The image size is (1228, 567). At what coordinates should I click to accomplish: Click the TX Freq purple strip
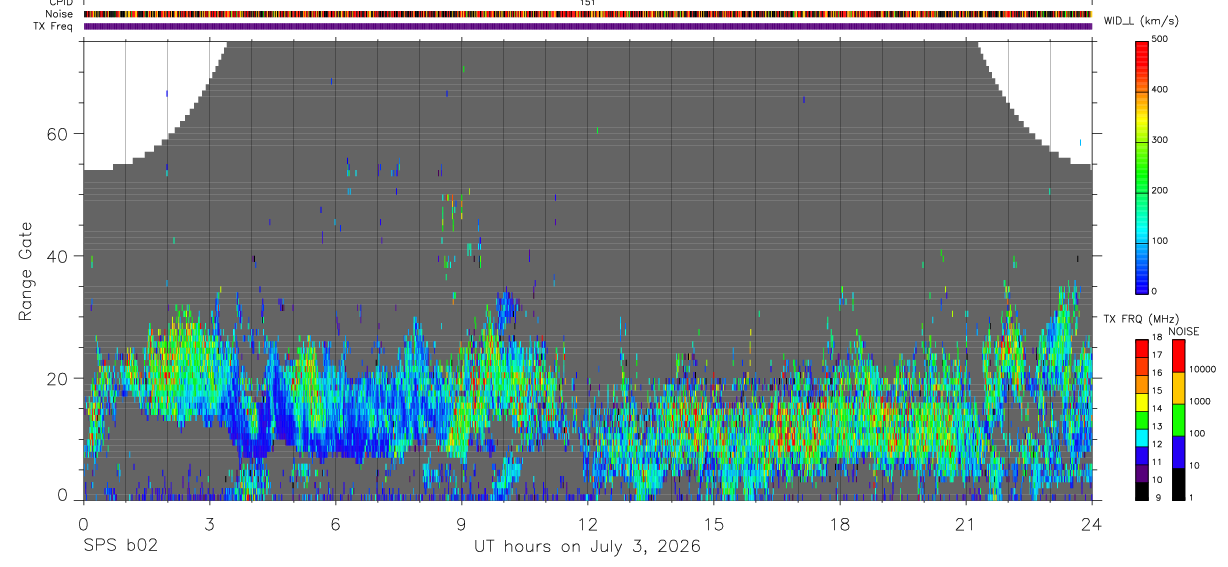click(x=588, y=26)
